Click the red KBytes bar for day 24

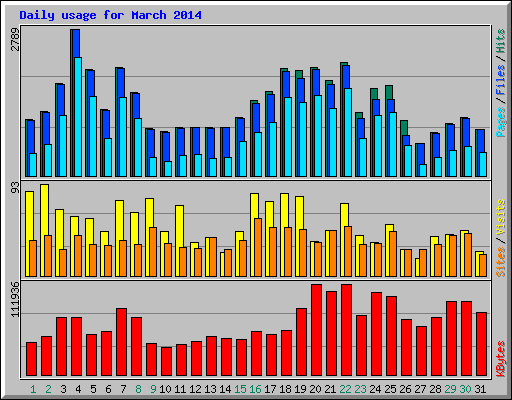(376, 334)
